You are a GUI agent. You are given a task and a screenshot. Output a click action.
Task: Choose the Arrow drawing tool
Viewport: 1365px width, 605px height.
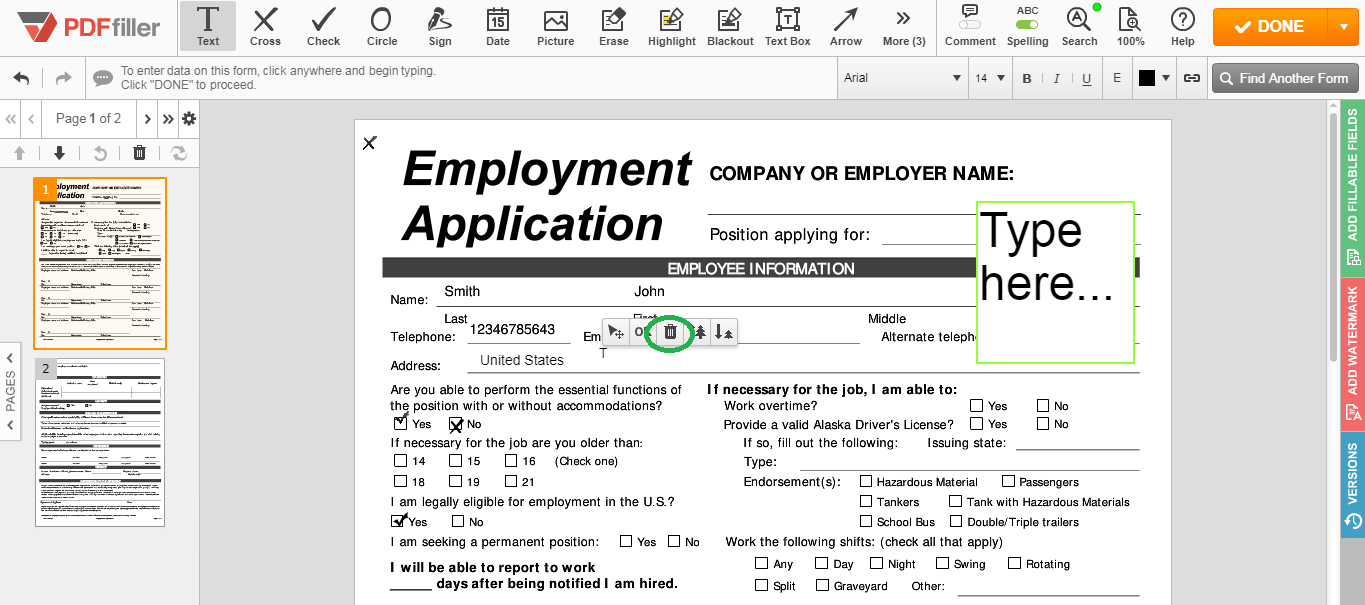pyautogui.click(x=846, y=27)
